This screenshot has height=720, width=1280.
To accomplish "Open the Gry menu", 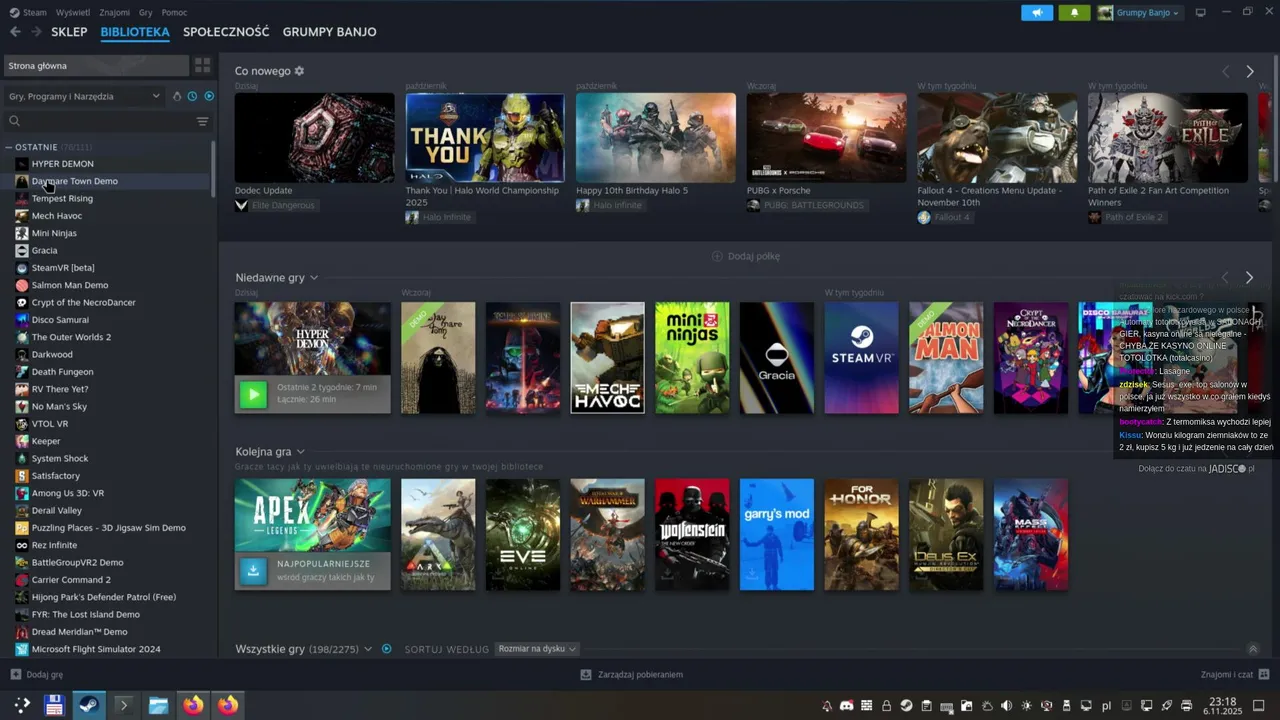I will pos(146,13).
